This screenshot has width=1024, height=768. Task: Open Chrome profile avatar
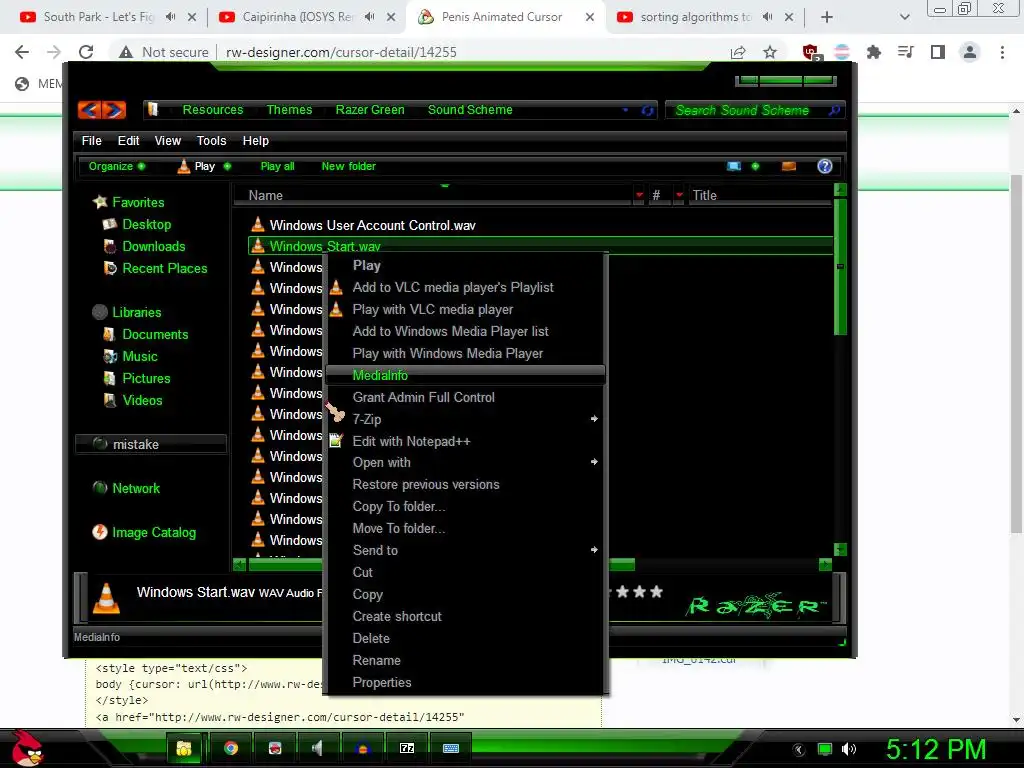coord(970,52)
